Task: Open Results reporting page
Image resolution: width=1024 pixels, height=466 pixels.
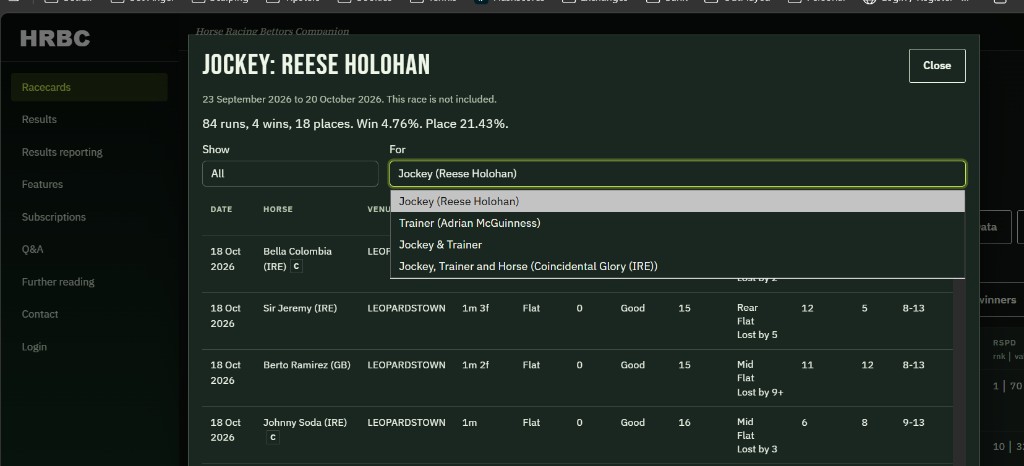Action: click(62, 152)
